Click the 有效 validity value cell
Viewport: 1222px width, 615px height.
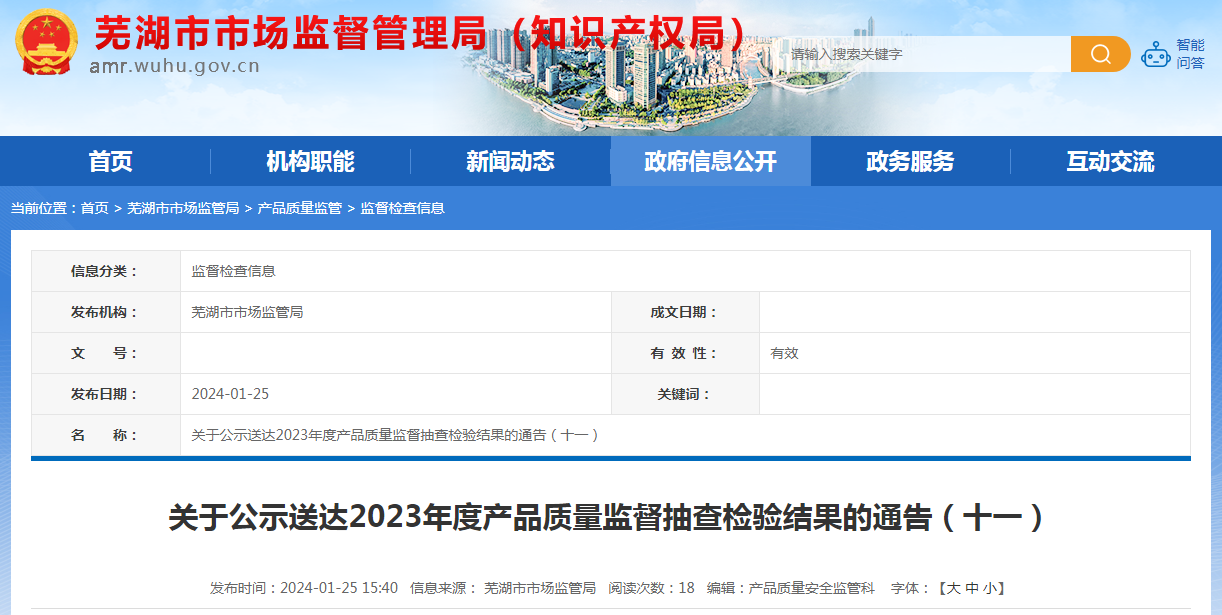pos(785,353)
